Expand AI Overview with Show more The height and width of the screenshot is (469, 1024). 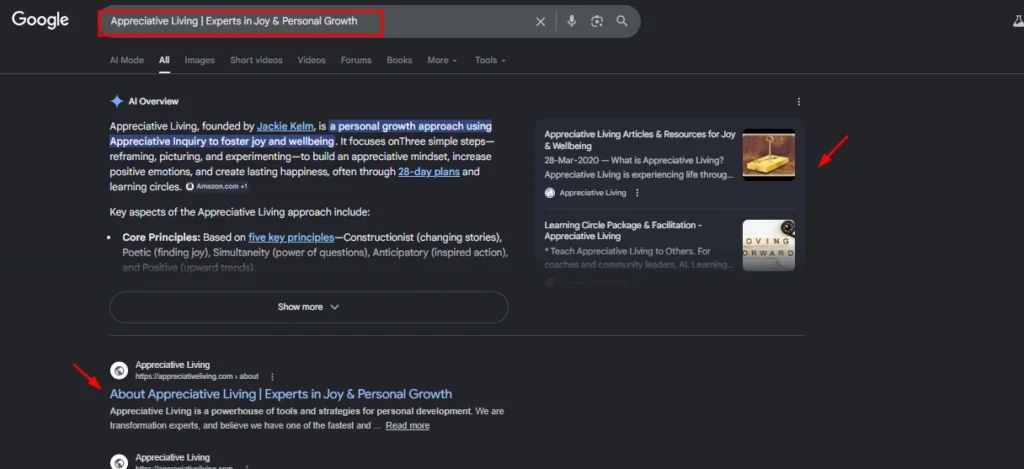308,307
